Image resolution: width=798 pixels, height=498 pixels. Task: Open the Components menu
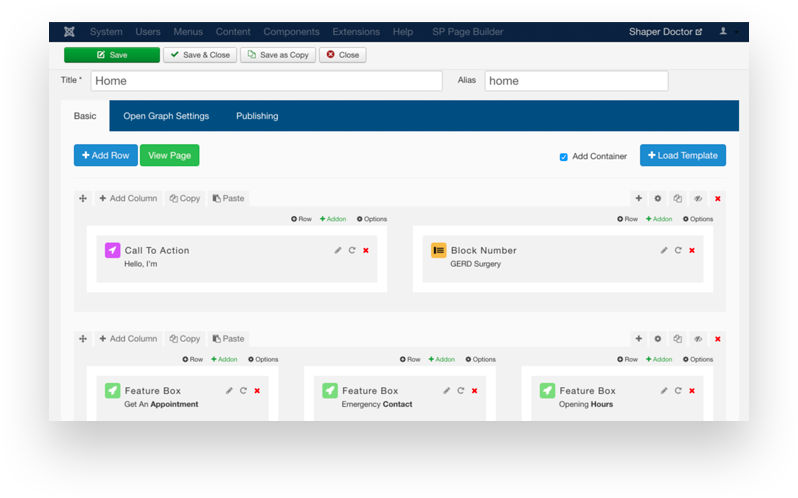click(292, 32)
